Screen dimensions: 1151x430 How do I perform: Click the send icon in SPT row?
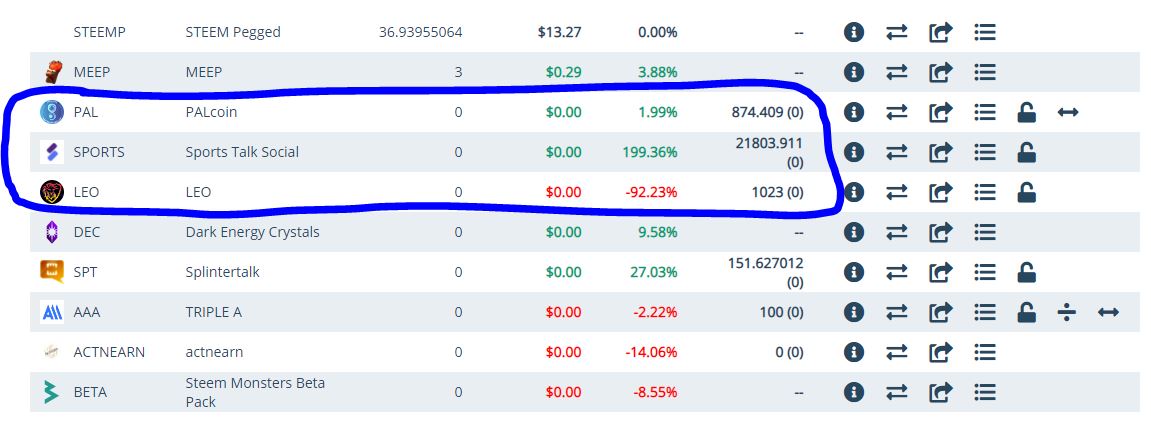coord(940,272)
